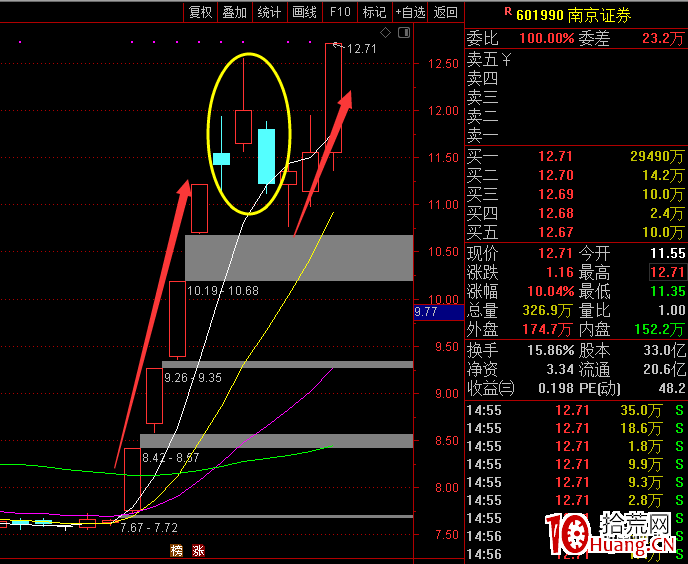The image size is (688, 564).
Task: Select the 画线 drawing tool
Action: 305,12
